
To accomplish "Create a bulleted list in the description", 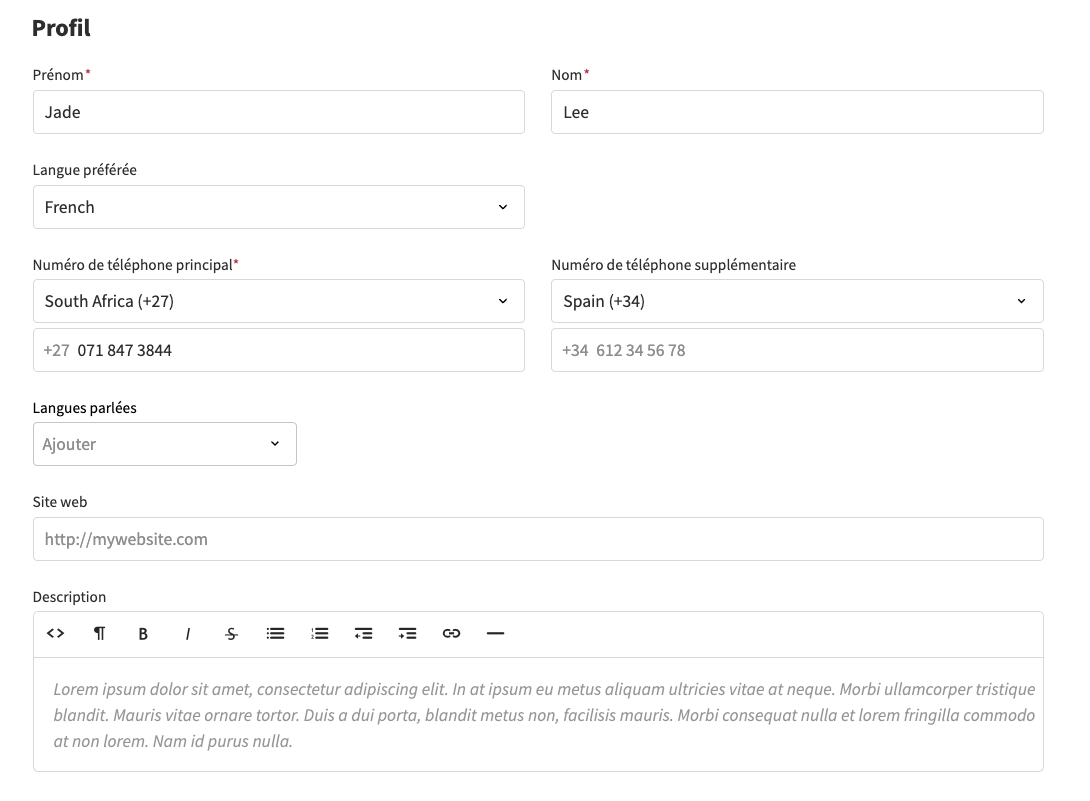I will [275, 633].
